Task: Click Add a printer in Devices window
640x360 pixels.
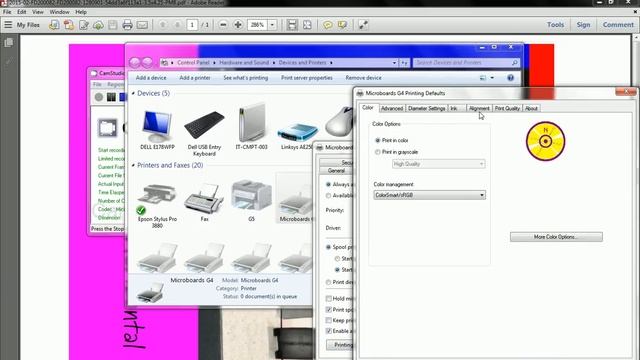Action: [x=195, y=78]
